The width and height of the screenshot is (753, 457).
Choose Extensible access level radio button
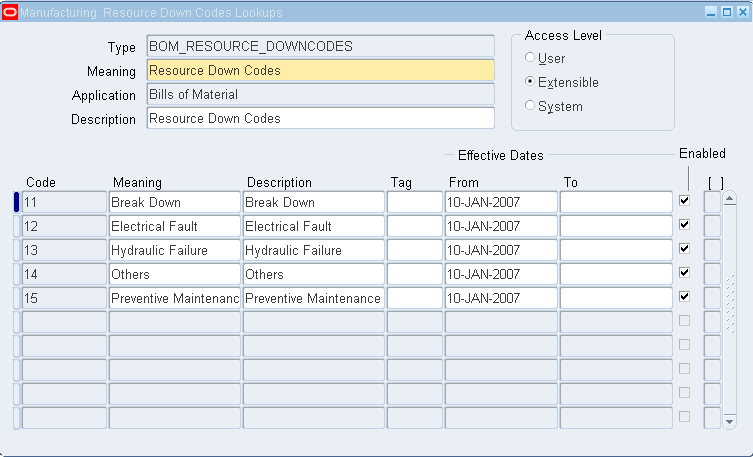pyautogui.click(x=530, y=81)
